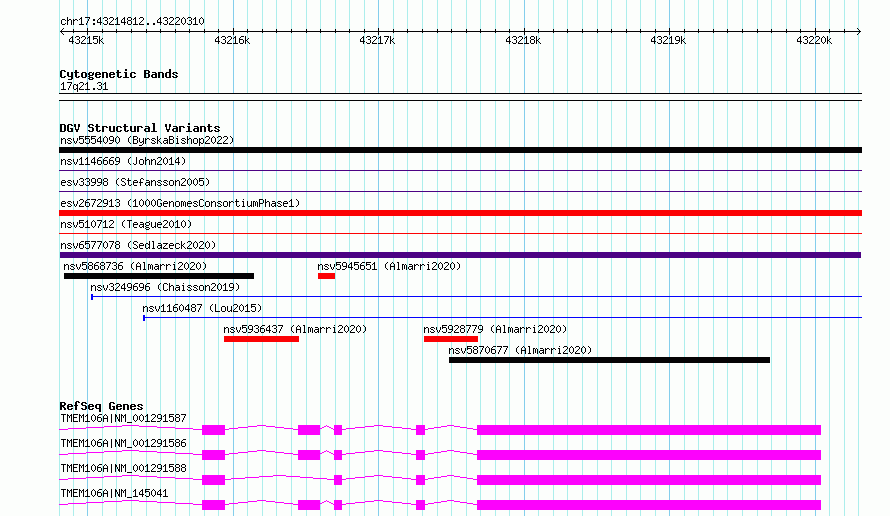Screen dimensions: 890x516
Task: Click the TMEM106A|NM_001291587 transcript label
Action: point(123,418)
